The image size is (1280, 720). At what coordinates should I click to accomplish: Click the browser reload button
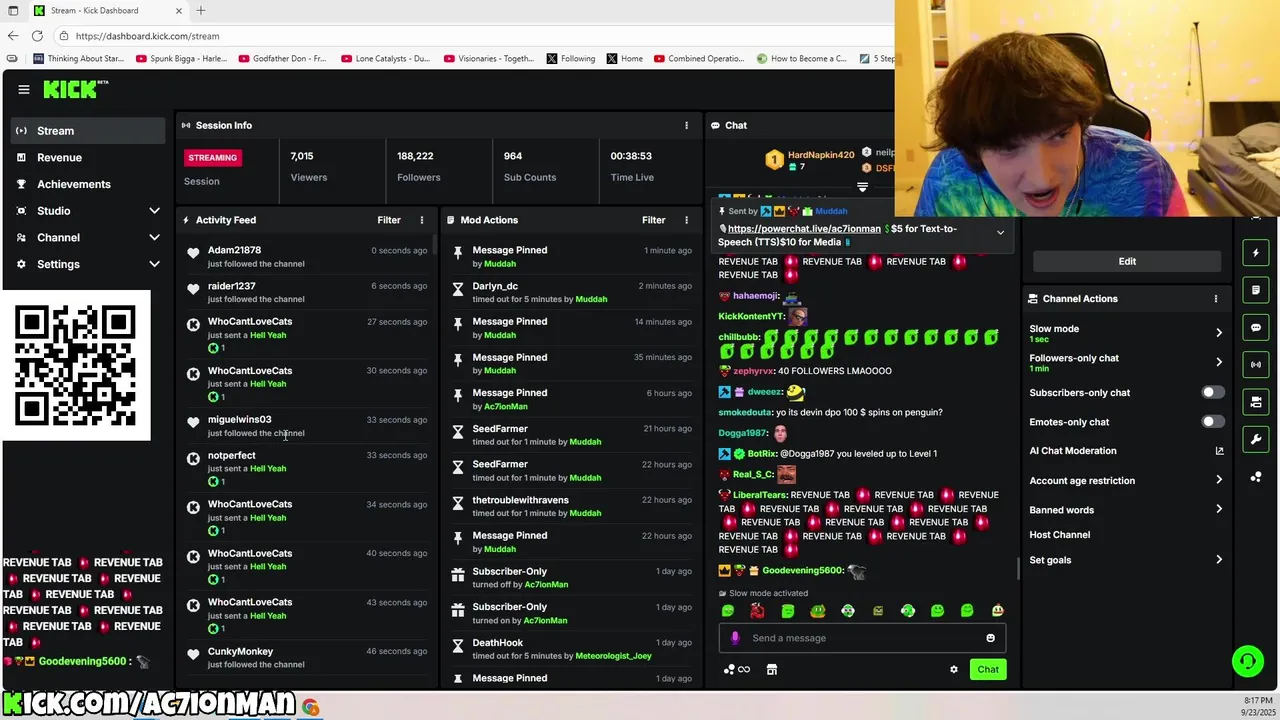(37, 36)
